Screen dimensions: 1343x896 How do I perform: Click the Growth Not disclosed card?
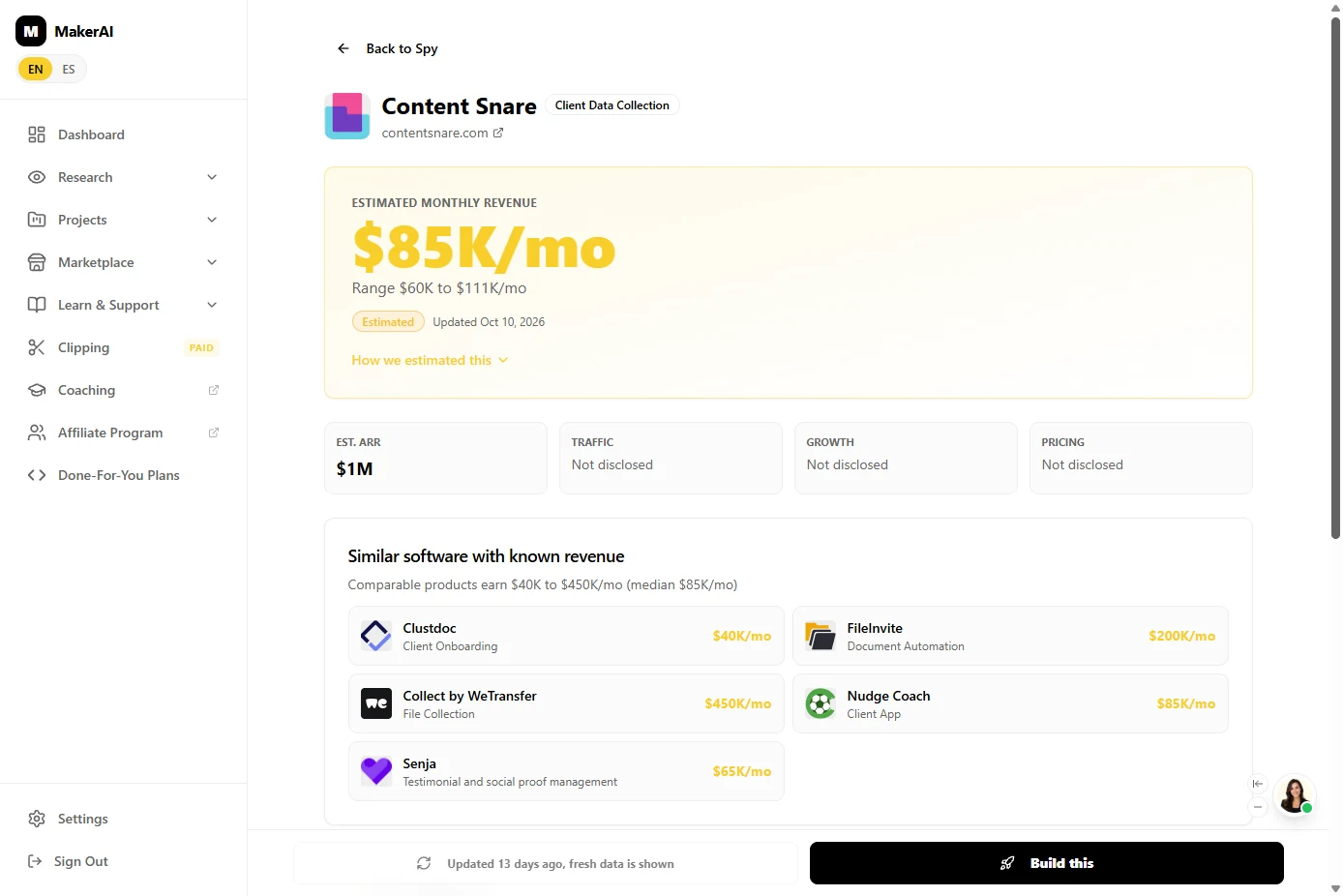[906, 458]
